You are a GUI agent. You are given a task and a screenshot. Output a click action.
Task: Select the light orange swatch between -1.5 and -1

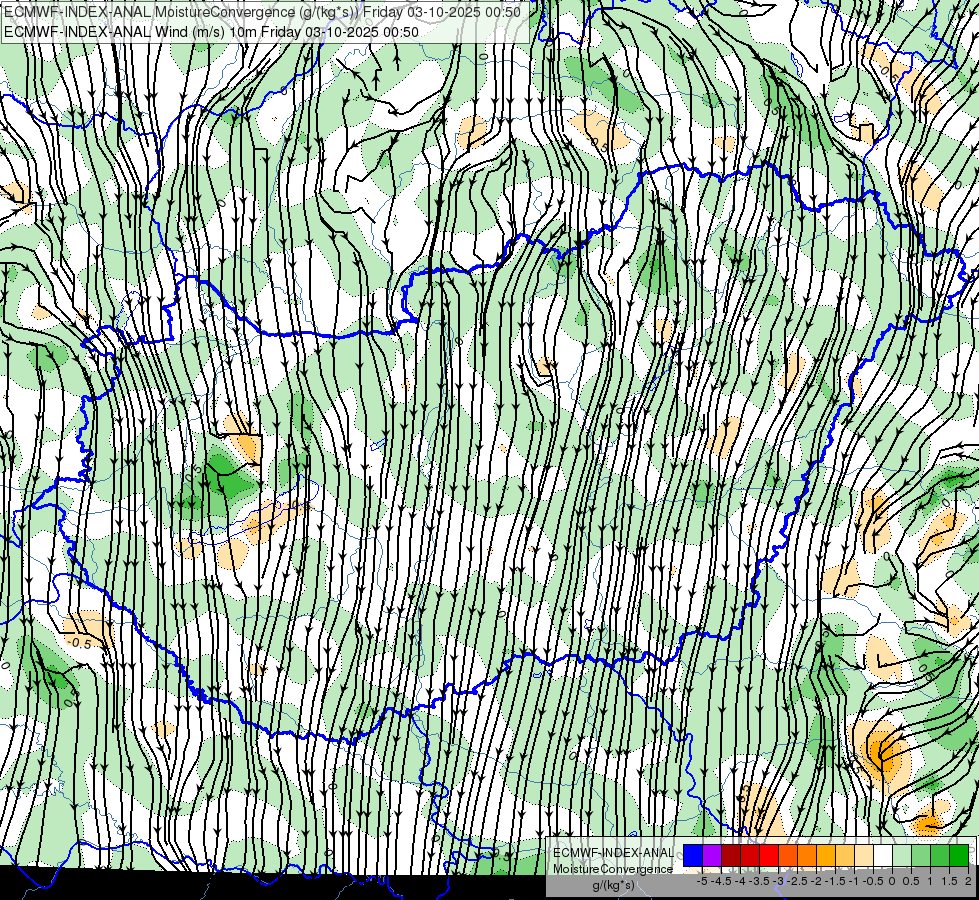tap(845, 856)
